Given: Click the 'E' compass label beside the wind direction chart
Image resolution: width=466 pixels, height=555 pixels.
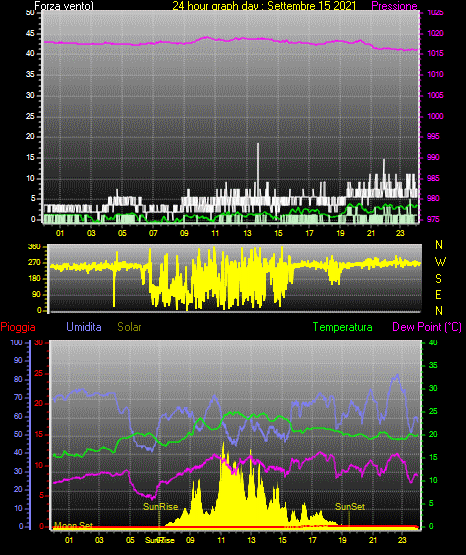Looking at the screenshot, I should [438, 294].
